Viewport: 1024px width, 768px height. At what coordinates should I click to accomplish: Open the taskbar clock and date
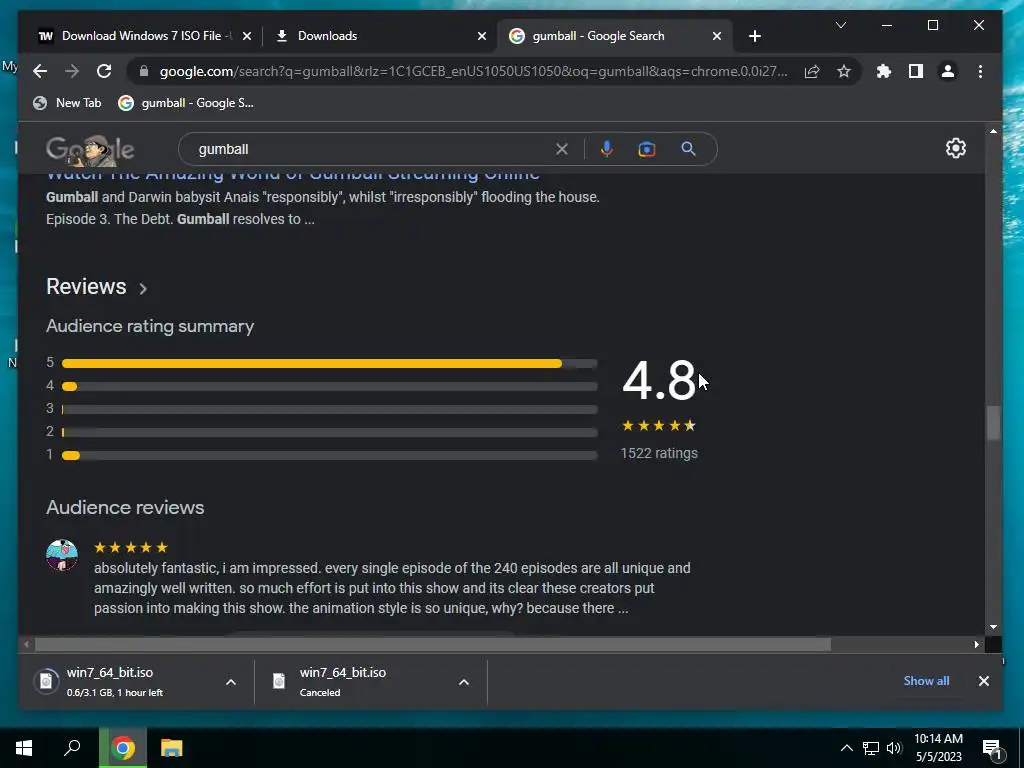coord(938,748)
